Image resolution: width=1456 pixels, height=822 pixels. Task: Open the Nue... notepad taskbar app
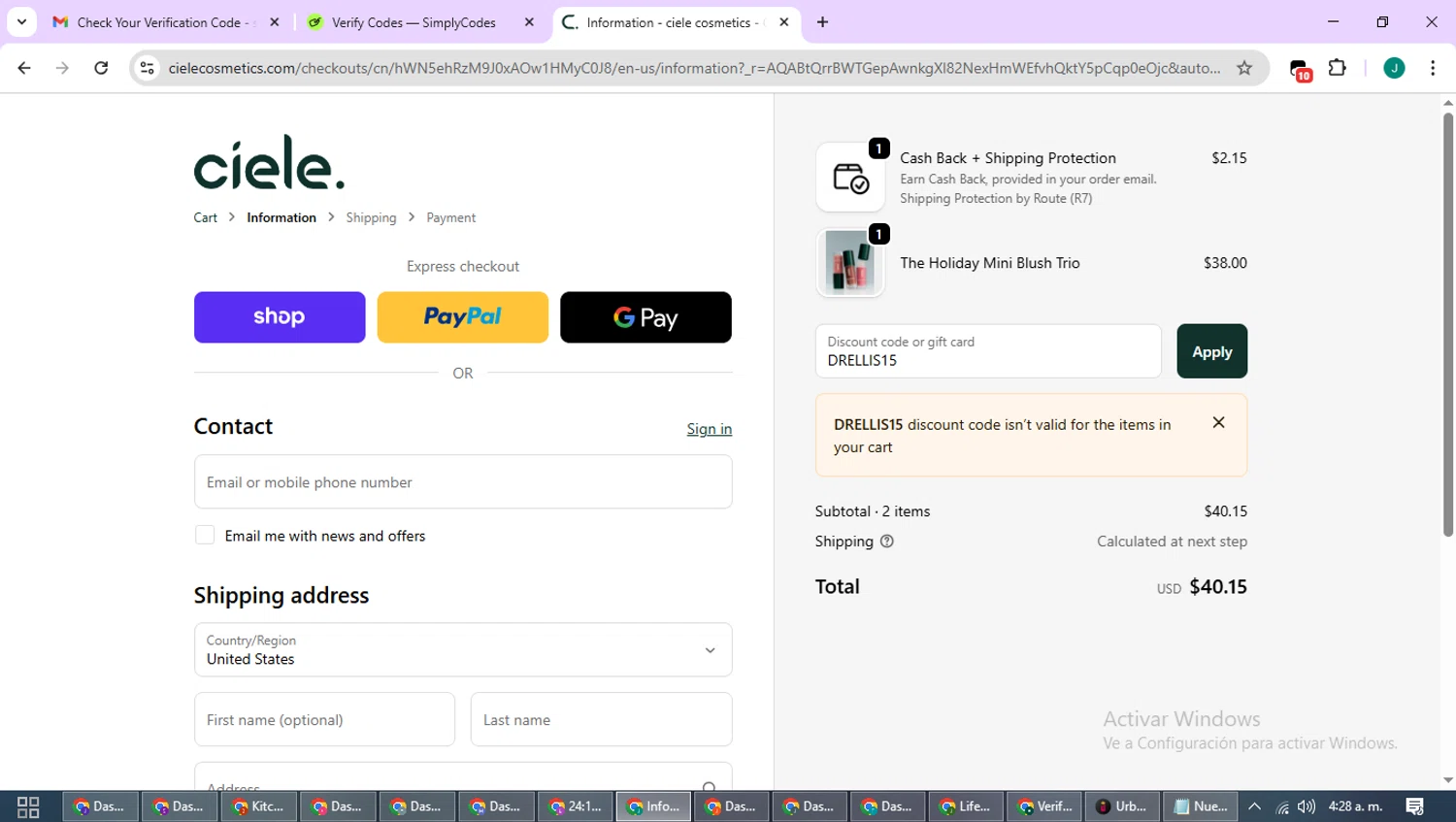pyautogui.click(x=1202, y=806)
